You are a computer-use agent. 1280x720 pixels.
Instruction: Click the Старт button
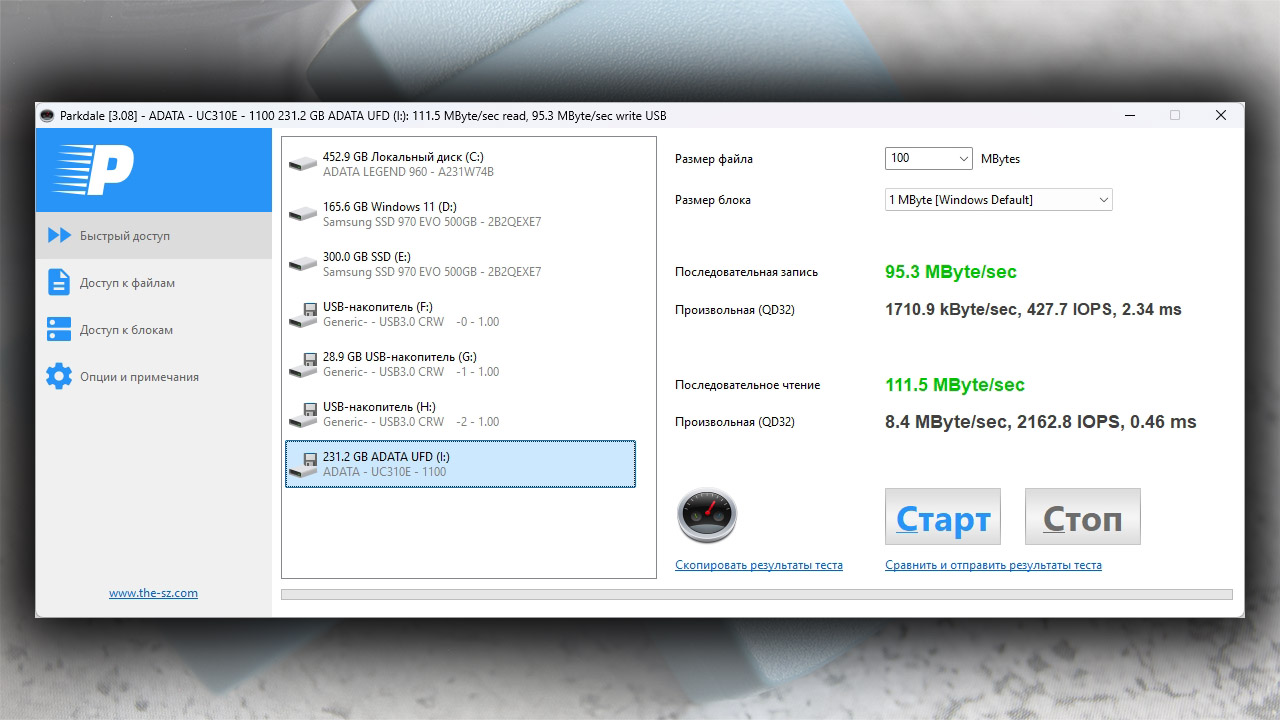pyautogui.click(x=943, y=517)
